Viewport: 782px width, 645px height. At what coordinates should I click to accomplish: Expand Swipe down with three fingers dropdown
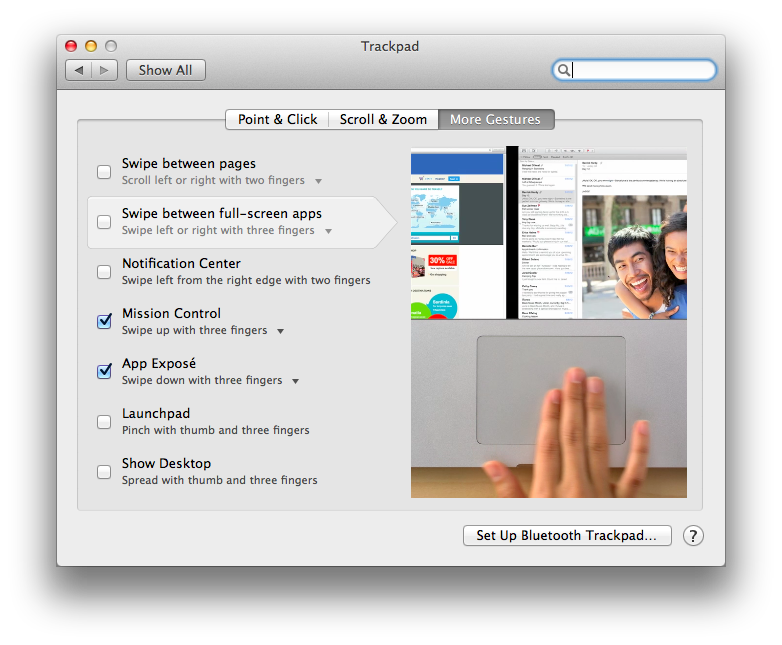295,381
